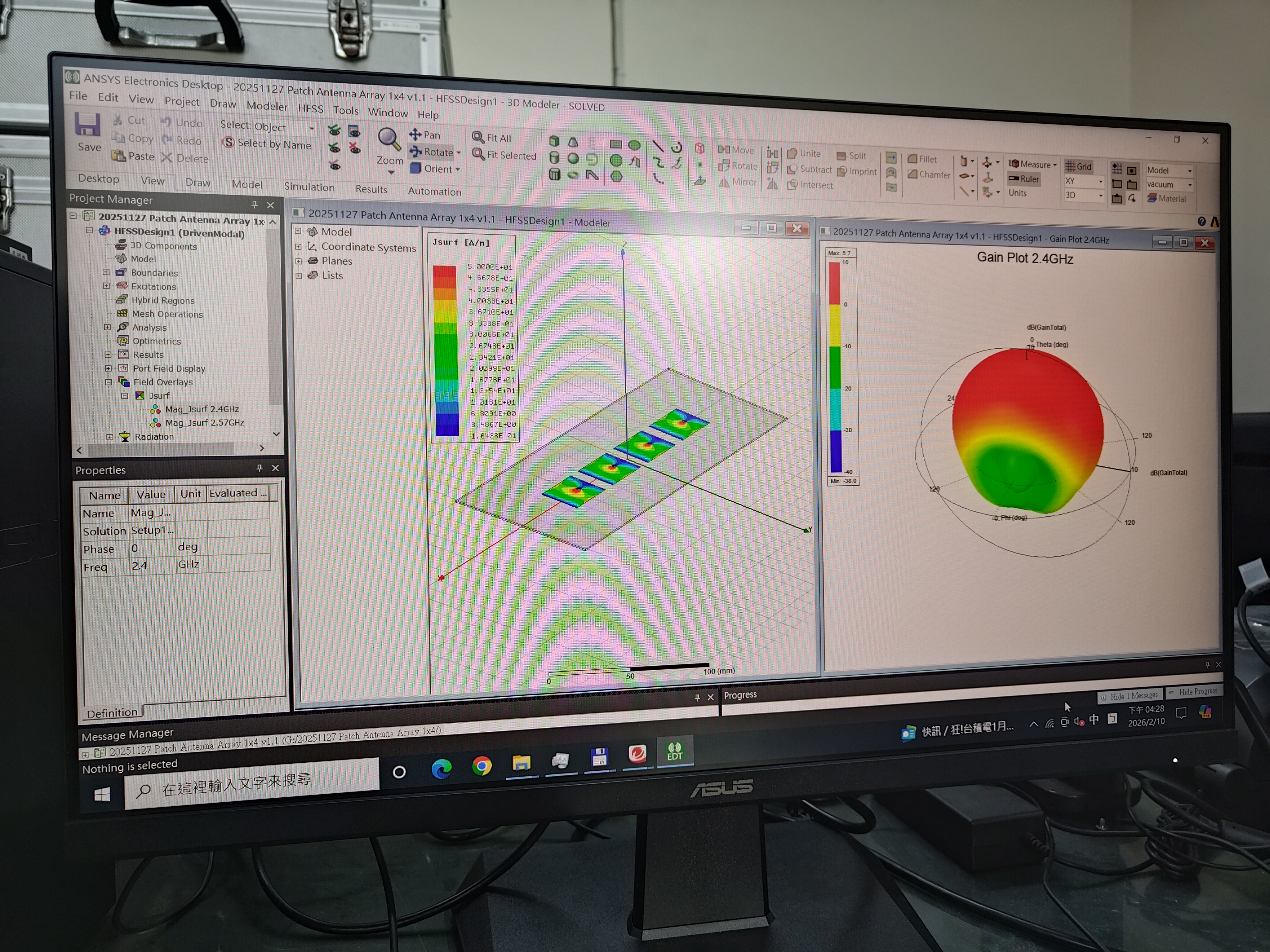Open ANSYS EDT taskbar icon
The image size is (1270, 952).
(x=674, y=751)
